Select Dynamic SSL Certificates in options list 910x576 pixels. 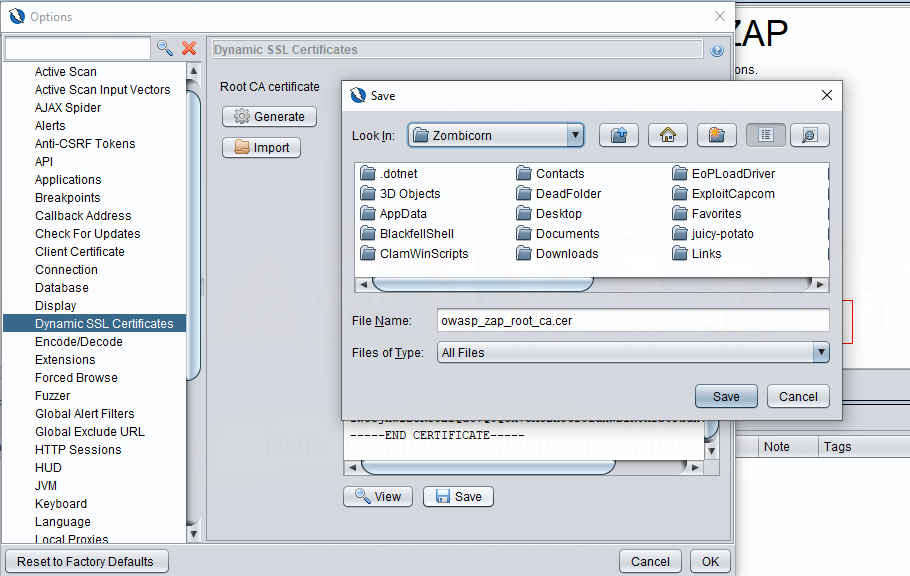tap(95, 323)
